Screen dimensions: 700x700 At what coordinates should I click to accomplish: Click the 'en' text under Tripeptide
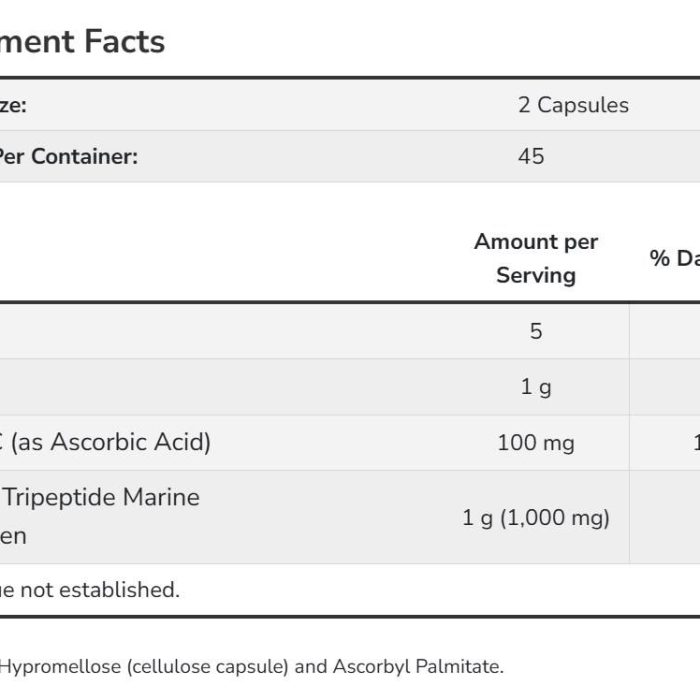pyautogui.click(x=13, y=536)
